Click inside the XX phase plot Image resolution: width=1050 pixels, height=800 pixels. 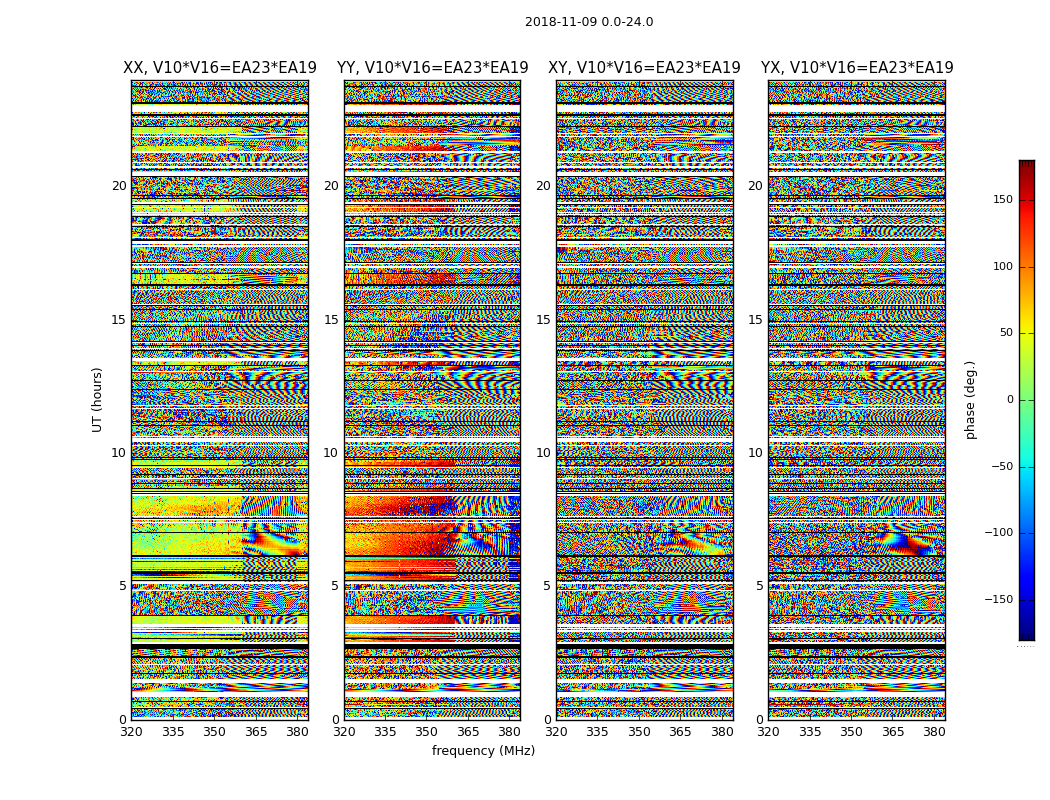click(x=219, y=400)
